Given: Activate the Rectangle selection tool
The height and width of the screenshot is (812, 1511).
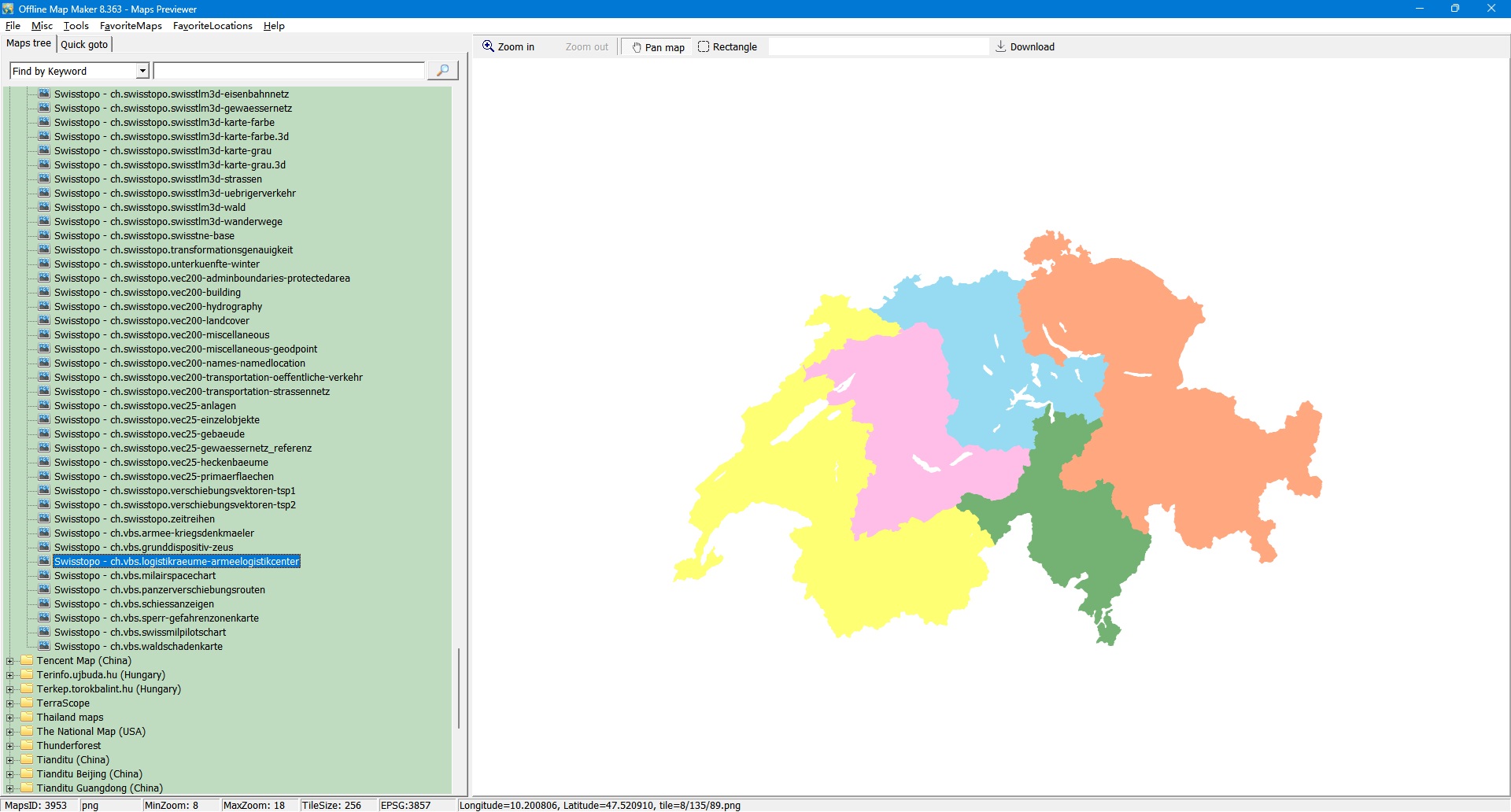Looking at the screenshot, I should tap(727, 47).
